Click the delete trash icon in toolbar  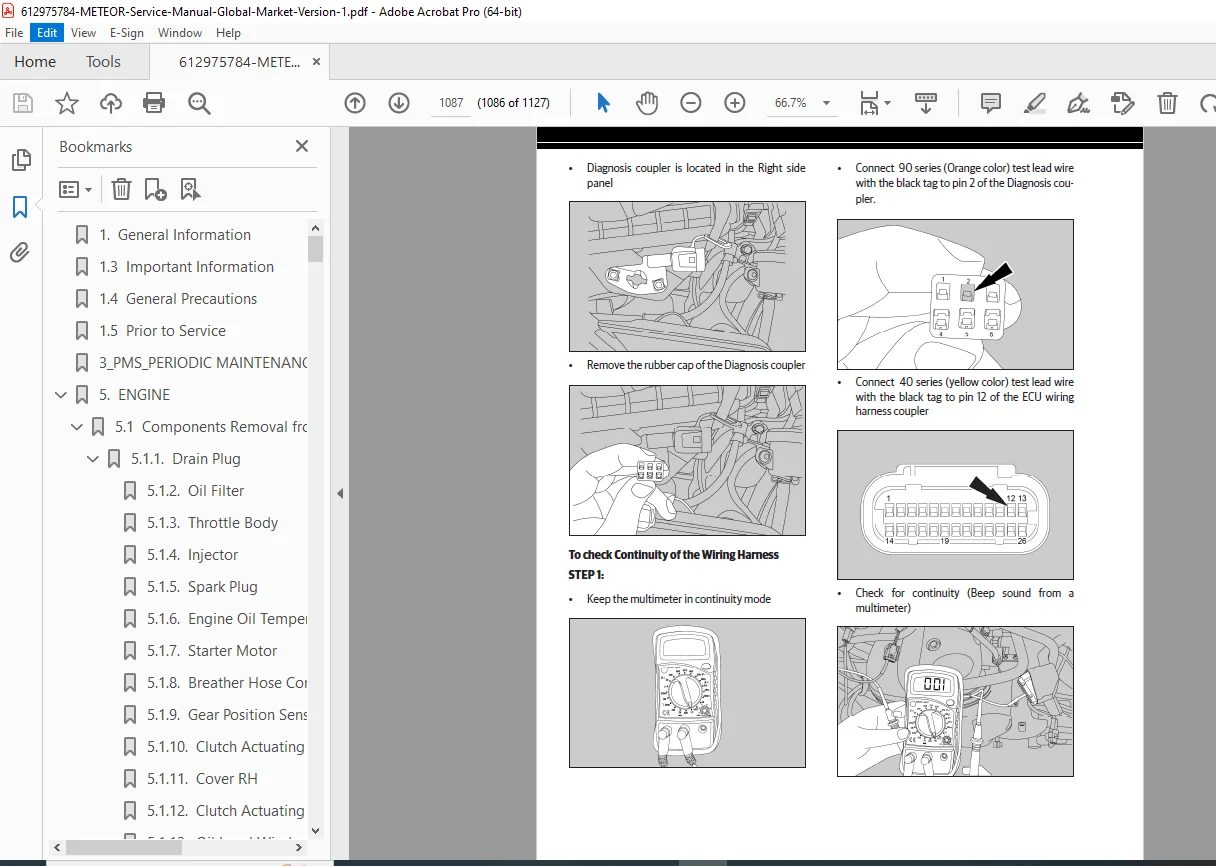(1167, 102)
